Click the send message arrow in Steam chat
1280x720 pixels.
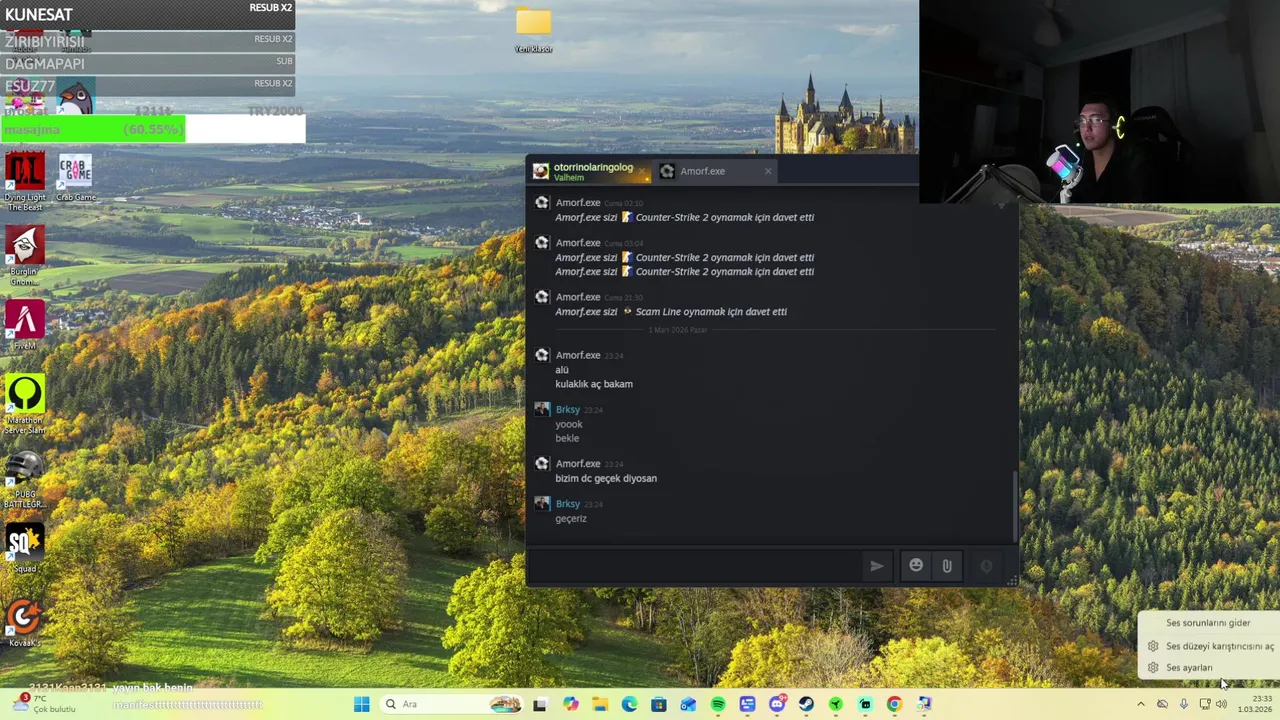tap(876, 566)
